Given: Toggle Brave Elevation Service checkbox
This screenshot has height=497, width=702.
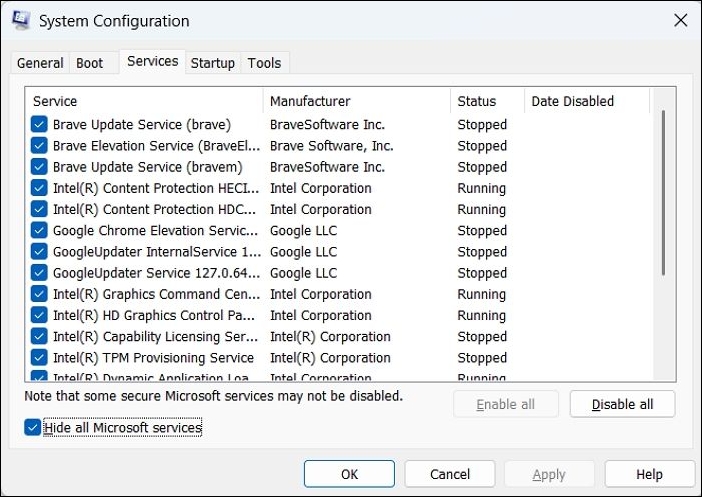Looking at the screenshot, I should pos(39,146).
